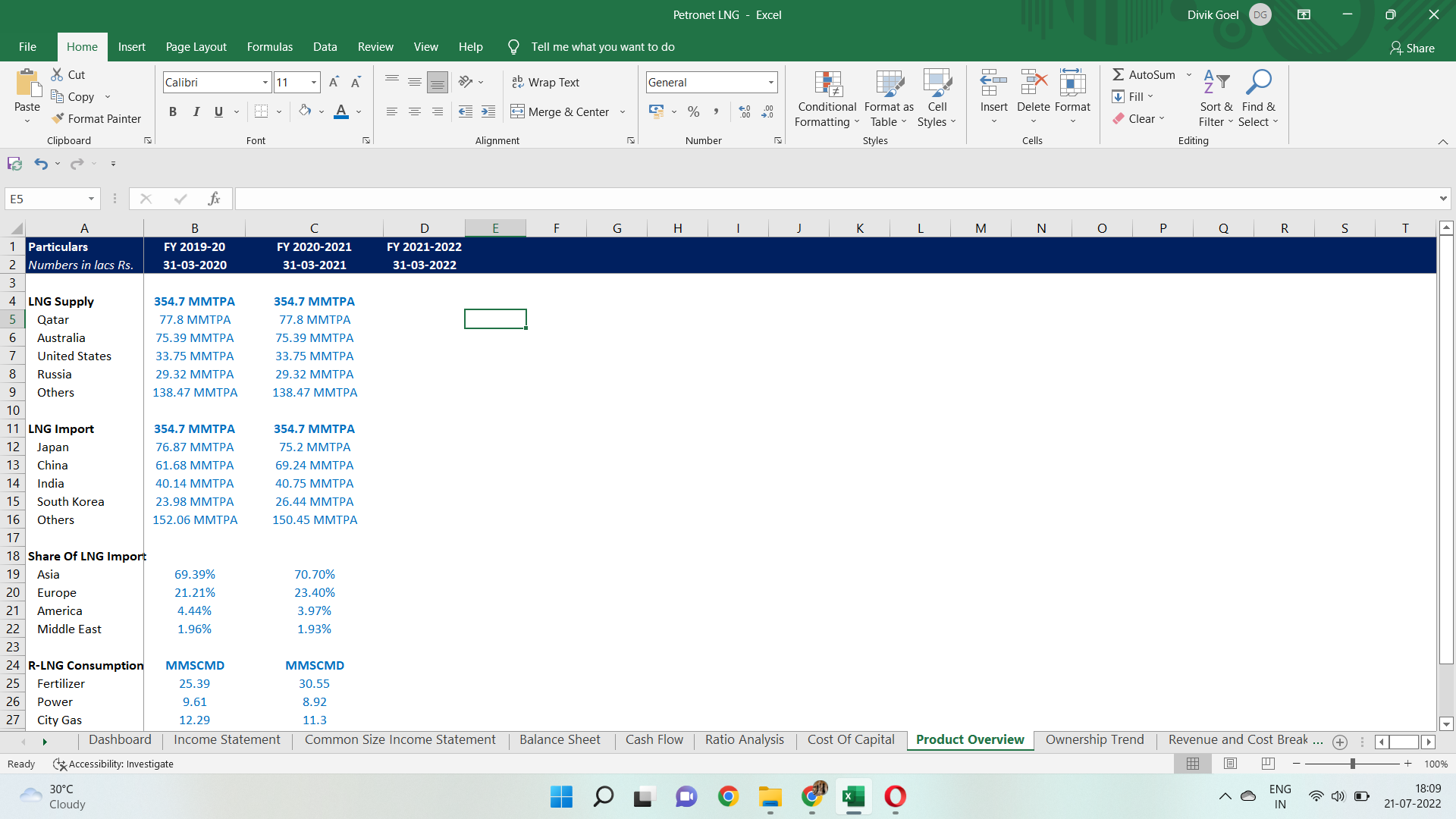The height and width of the screenshot is (819, 1456).
Task: Center text horizontally
Action: click(415, 111)
